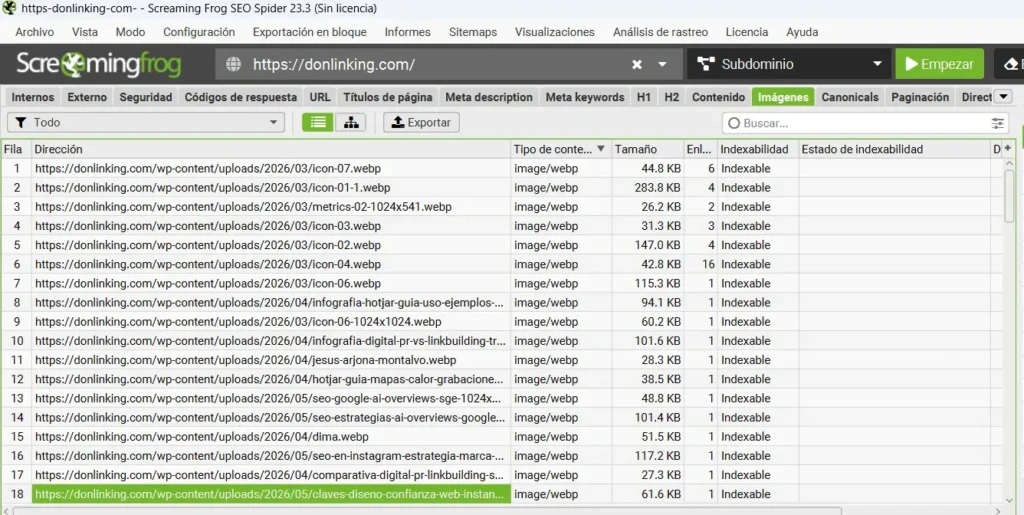Switch to the Externo tab
Image resolution: width=1024 pixels, height=515 pixels.
tap(87, 97)
